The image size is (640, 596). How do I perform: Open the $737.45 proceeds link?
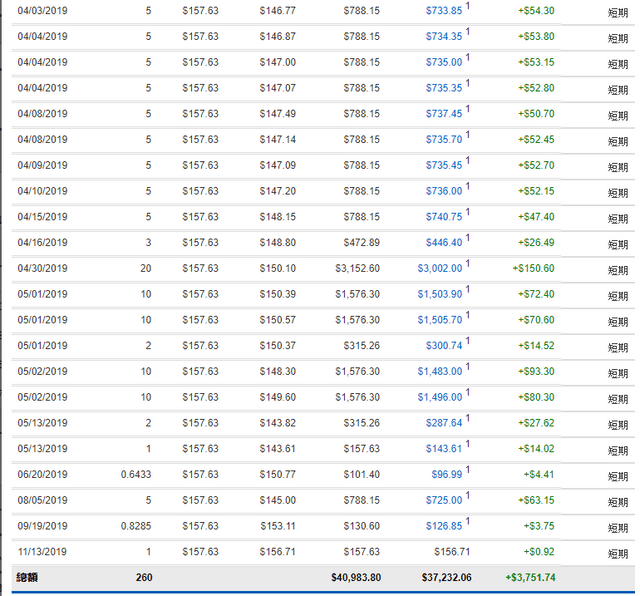pyautogui.click(x=444, y=113)
